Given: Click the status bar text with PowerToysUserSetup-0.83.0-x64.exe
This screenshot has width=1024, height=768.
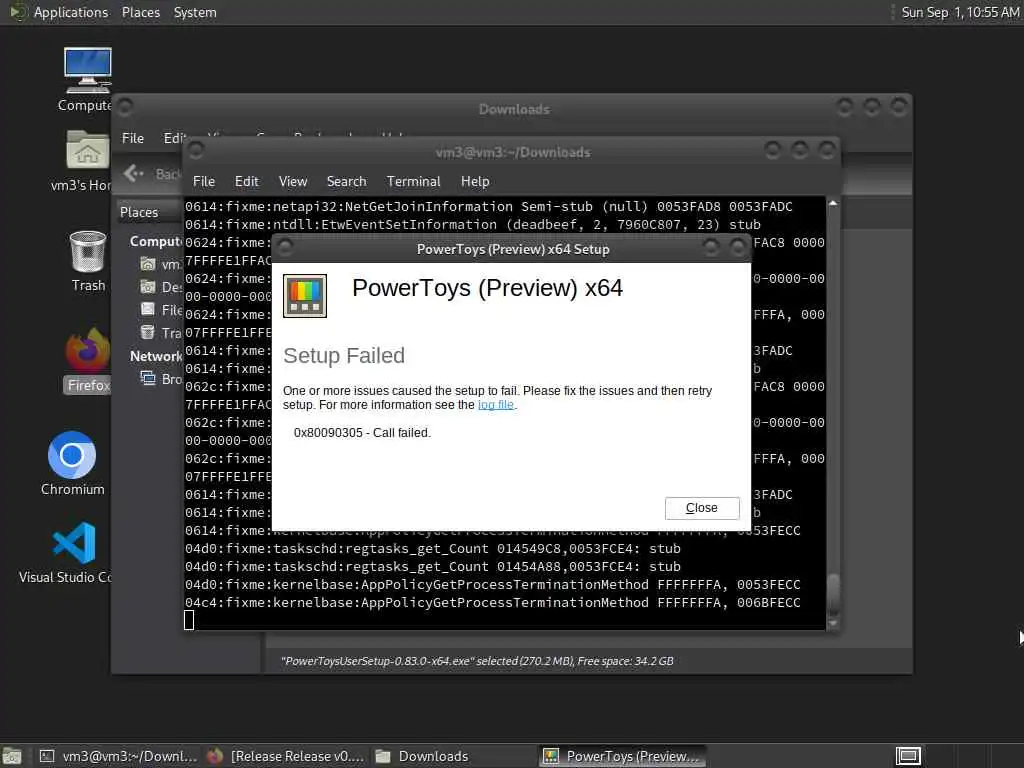Looking at the screenshot, I should coord(477,661).
